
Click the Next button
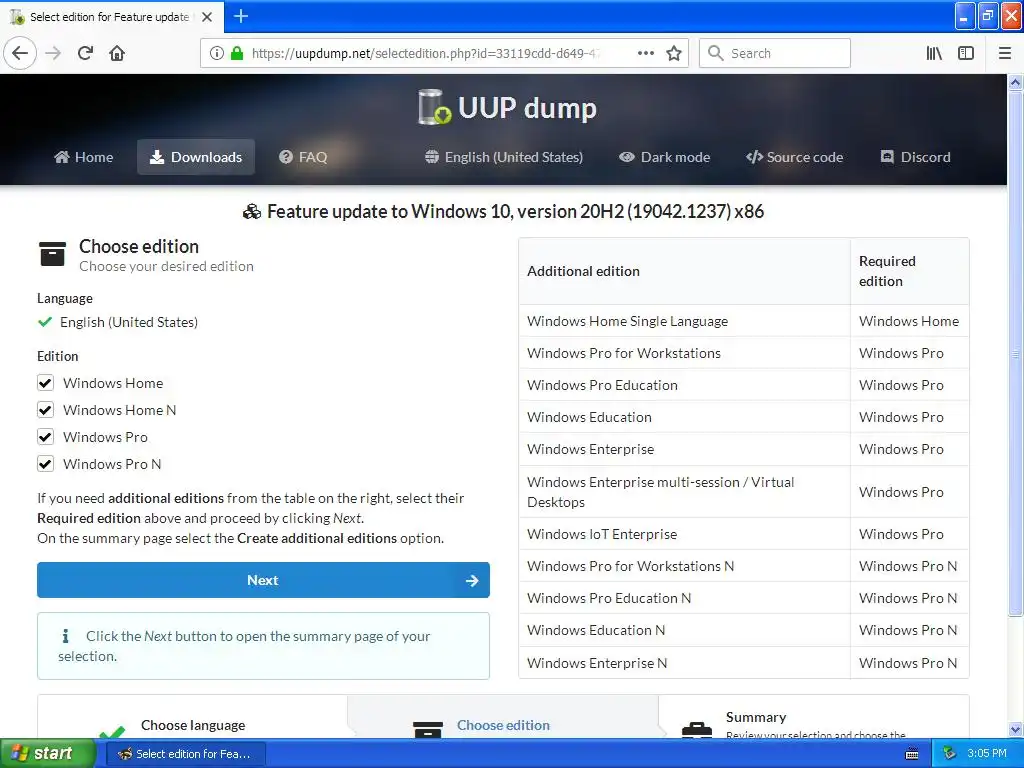coord(263,580)
